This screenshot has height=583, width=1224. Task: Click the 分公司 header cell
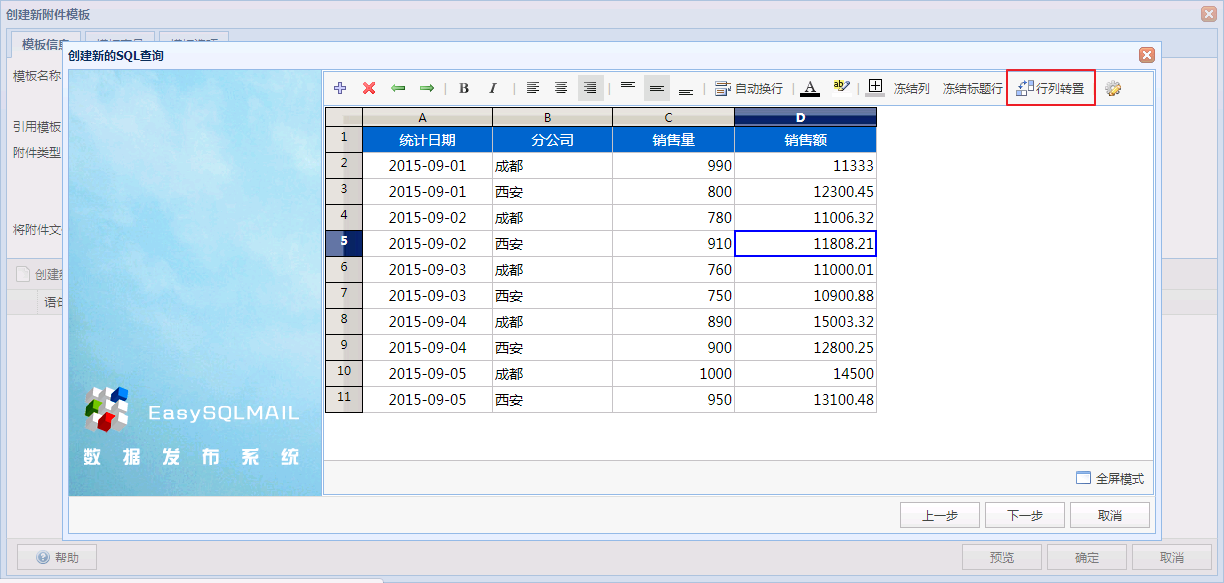pos(552,140)
